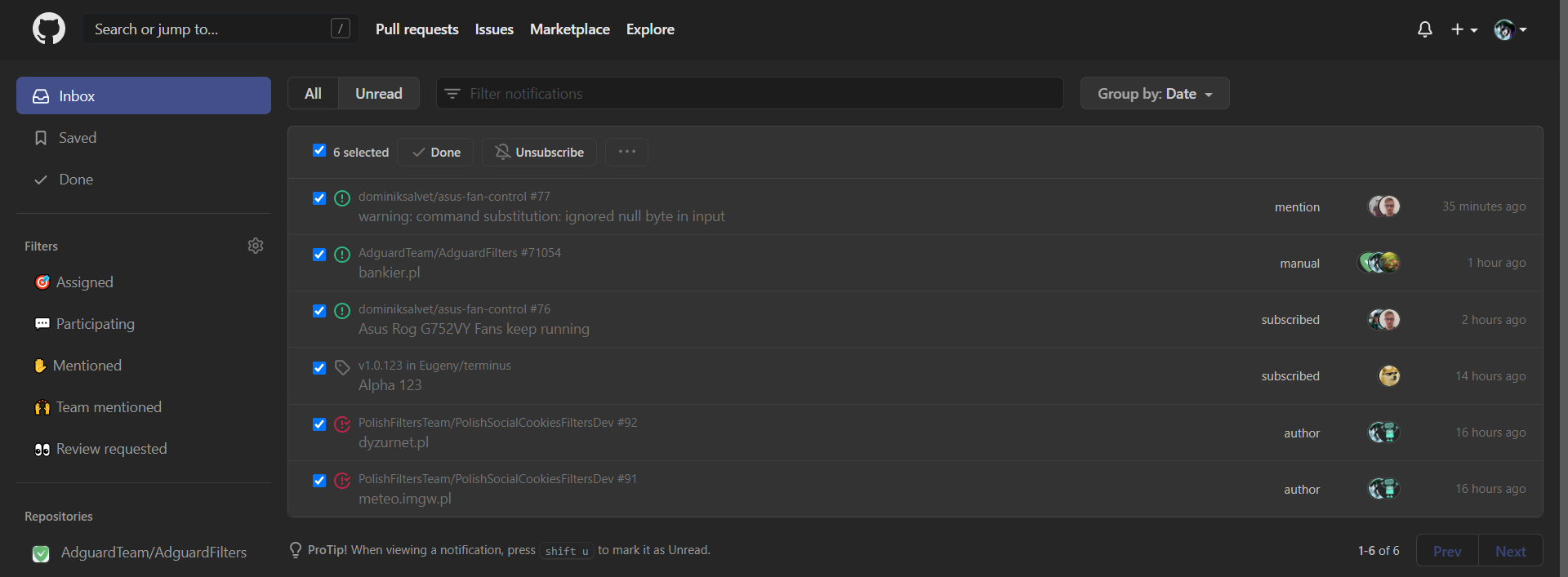Click the open issue icon for AdguardFilters #71054
This screenshot has height=577, width=1568.
(342, 255)
